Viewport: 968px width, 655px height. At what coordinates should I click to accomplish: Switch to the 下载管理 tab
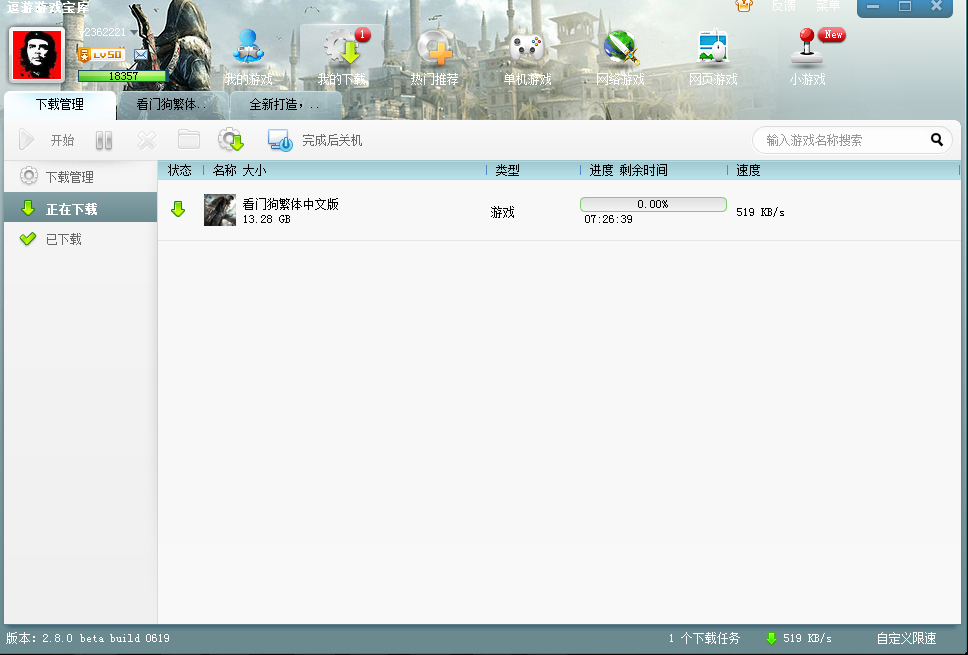60,104
